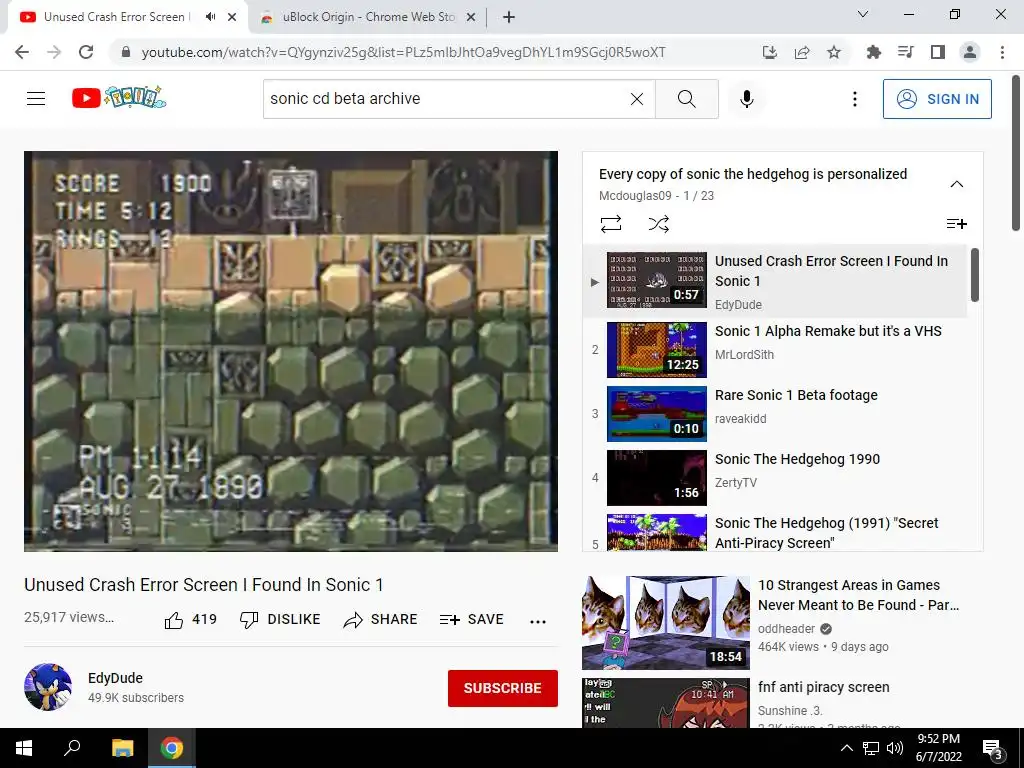This screenshot has height=768, width=1024.
Task: Play Rare Sonic 1 Beta footage thumbnail
Action: pos(656,413)
